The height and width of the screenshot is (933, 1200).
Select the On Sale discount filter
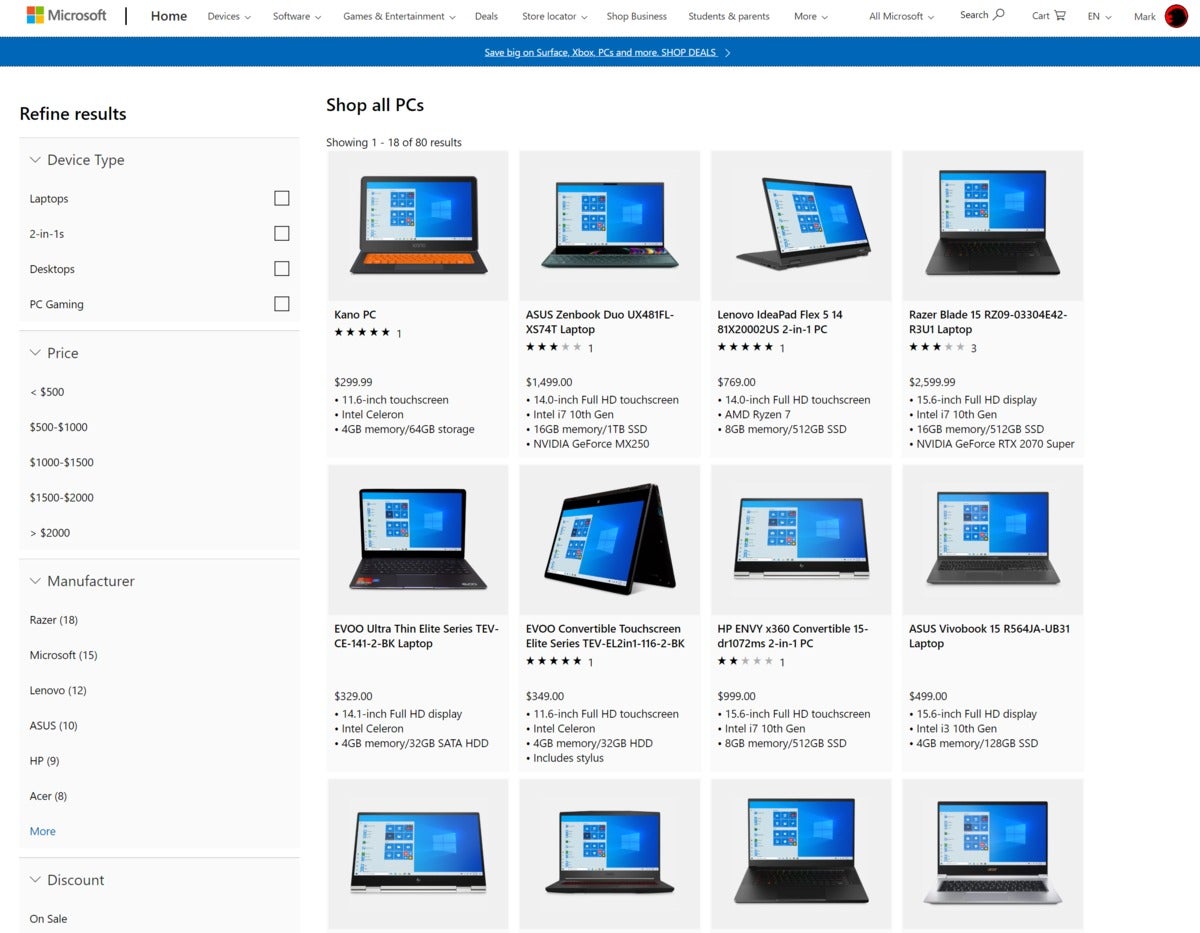48,919
